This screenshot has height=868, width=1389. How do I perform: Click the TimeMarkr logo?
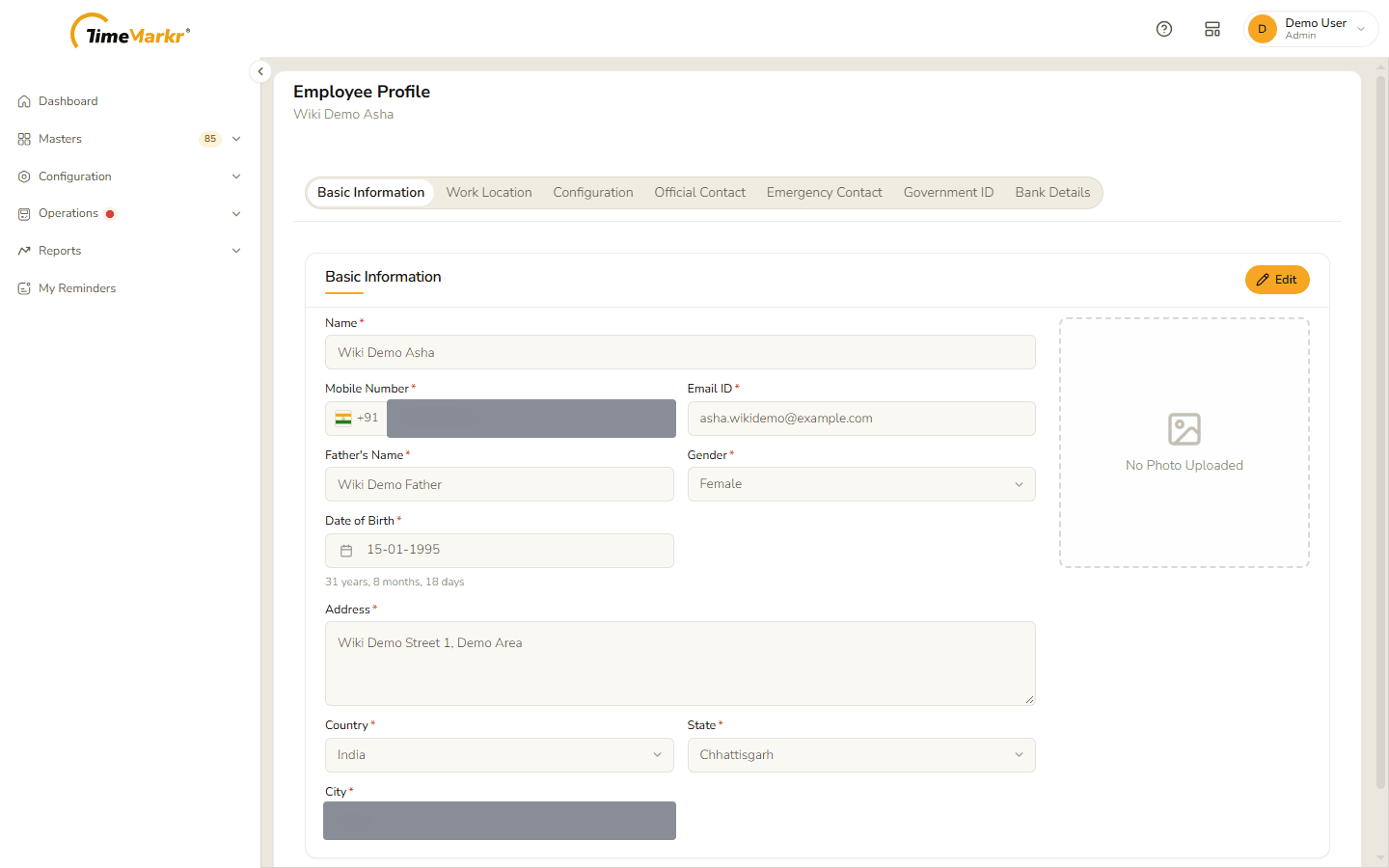130,32
